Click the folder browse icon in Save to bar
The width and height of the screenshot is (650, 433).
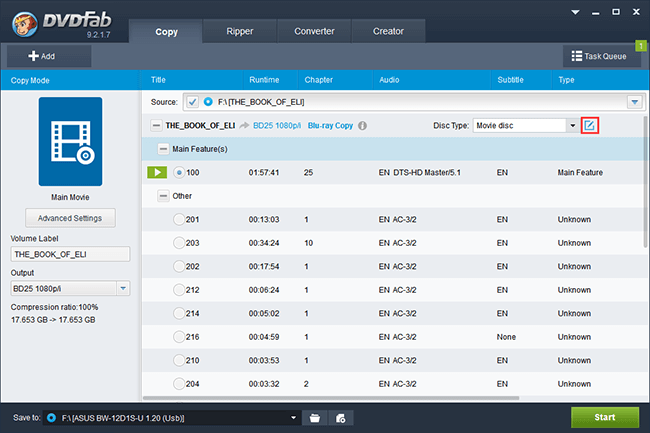click(315, 418)
